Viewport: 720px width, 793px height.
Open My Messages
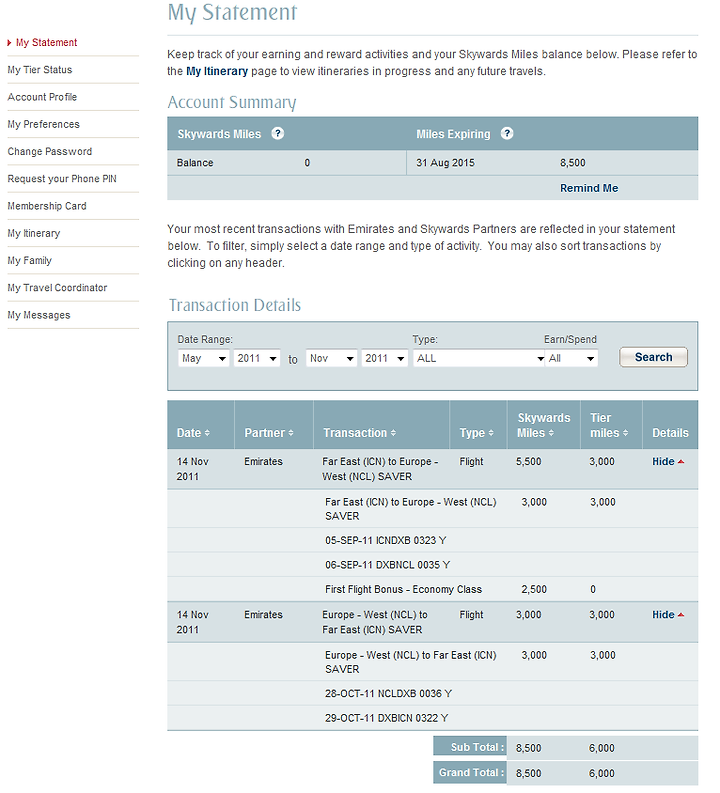click(x=39, y=315)
